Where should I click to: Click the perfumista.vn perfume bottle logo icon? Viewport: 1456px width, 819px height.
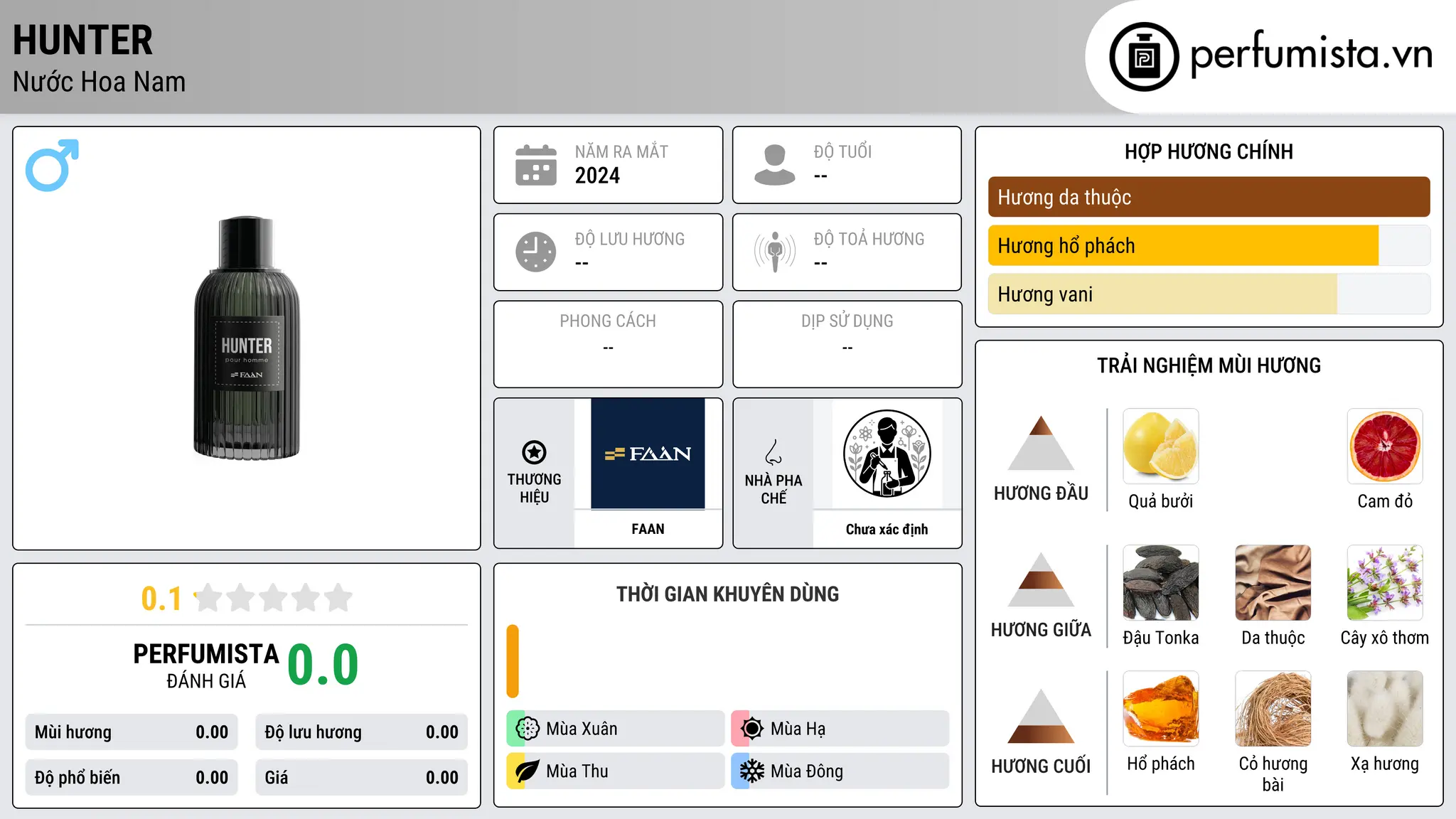point(1144,57)
